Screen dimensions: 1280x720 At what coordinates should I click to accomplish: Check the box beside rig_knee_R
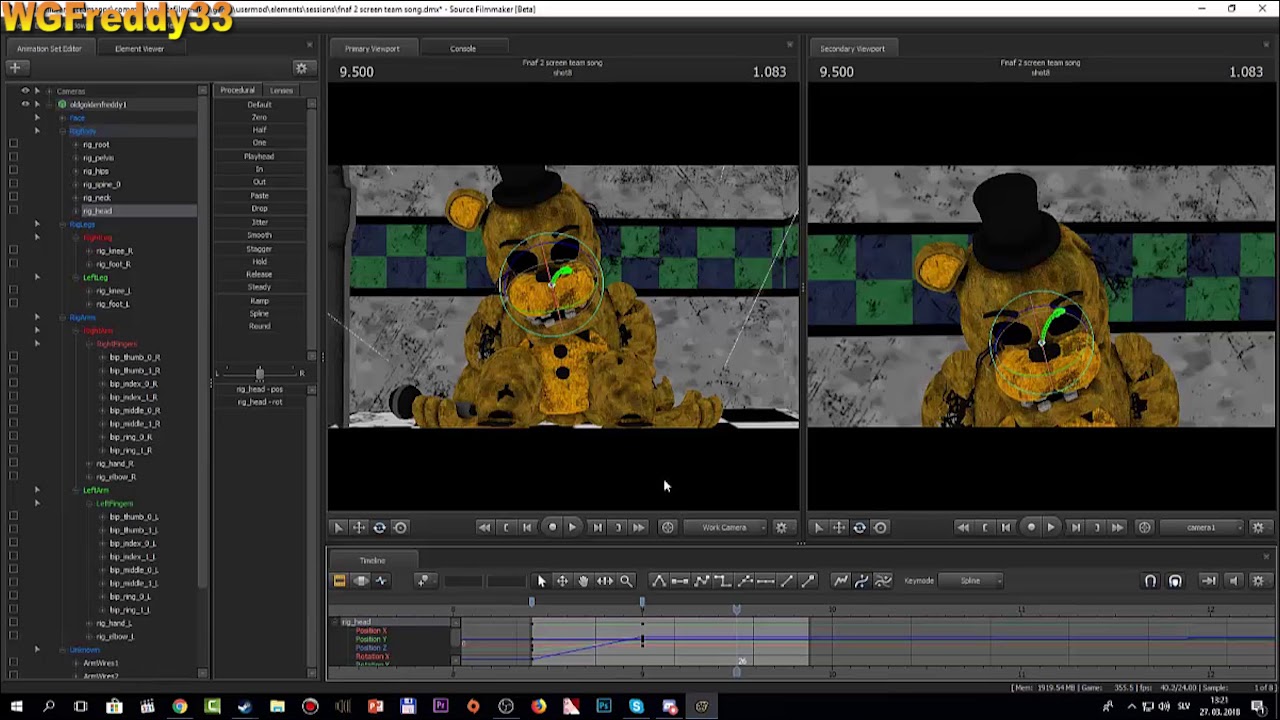(x=13, y=250)
